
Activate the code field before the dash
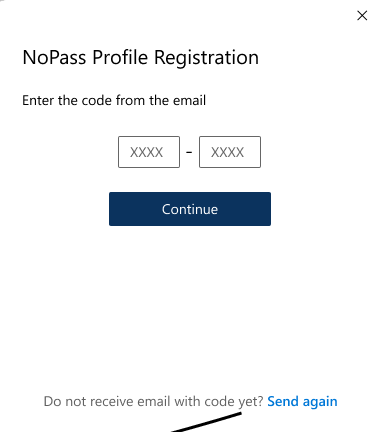[x=149, y=152]
